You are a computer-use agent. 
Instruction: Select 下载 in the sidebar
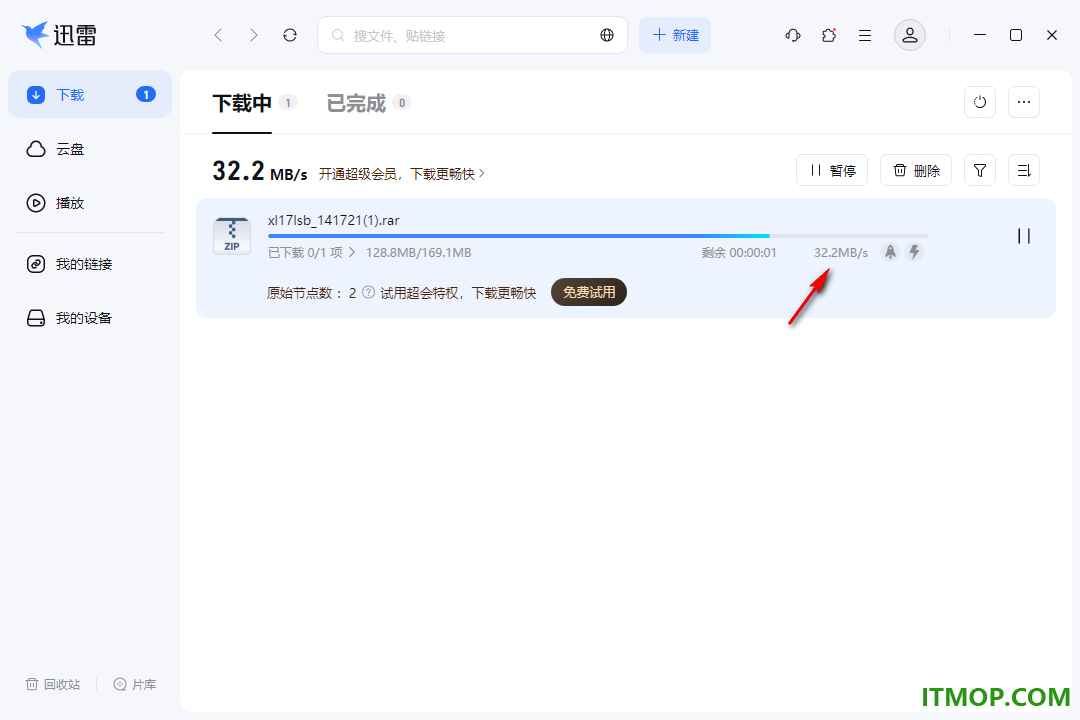pyautogui.click(x=90, y=94)
